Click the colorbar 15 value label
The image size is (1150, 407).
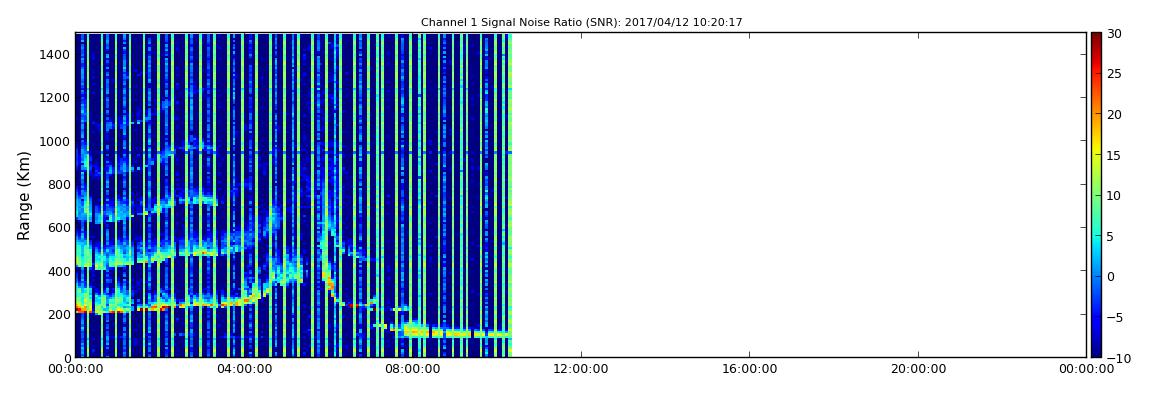click(1114, 155)
